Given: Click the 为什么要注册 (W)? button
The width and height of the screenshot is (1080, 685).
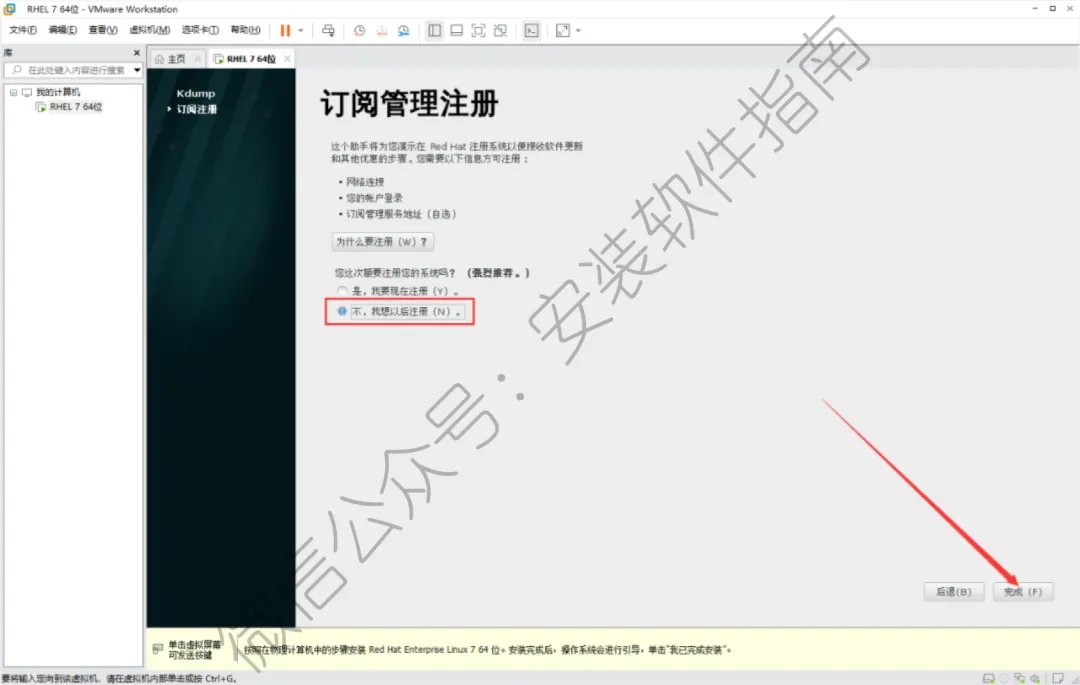Looking at the screenshot, I should pos(382,242).
